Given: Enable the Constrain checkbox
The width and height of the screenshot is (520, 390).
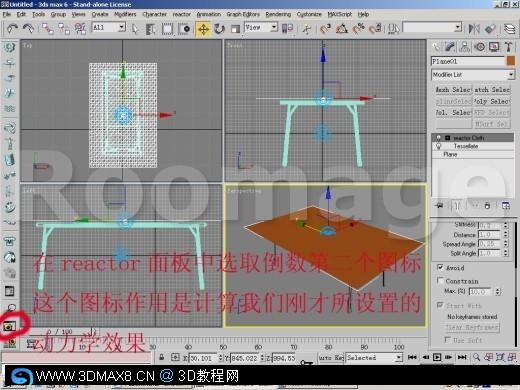Looking at the screenshot, I should click(x=440, y=280).
